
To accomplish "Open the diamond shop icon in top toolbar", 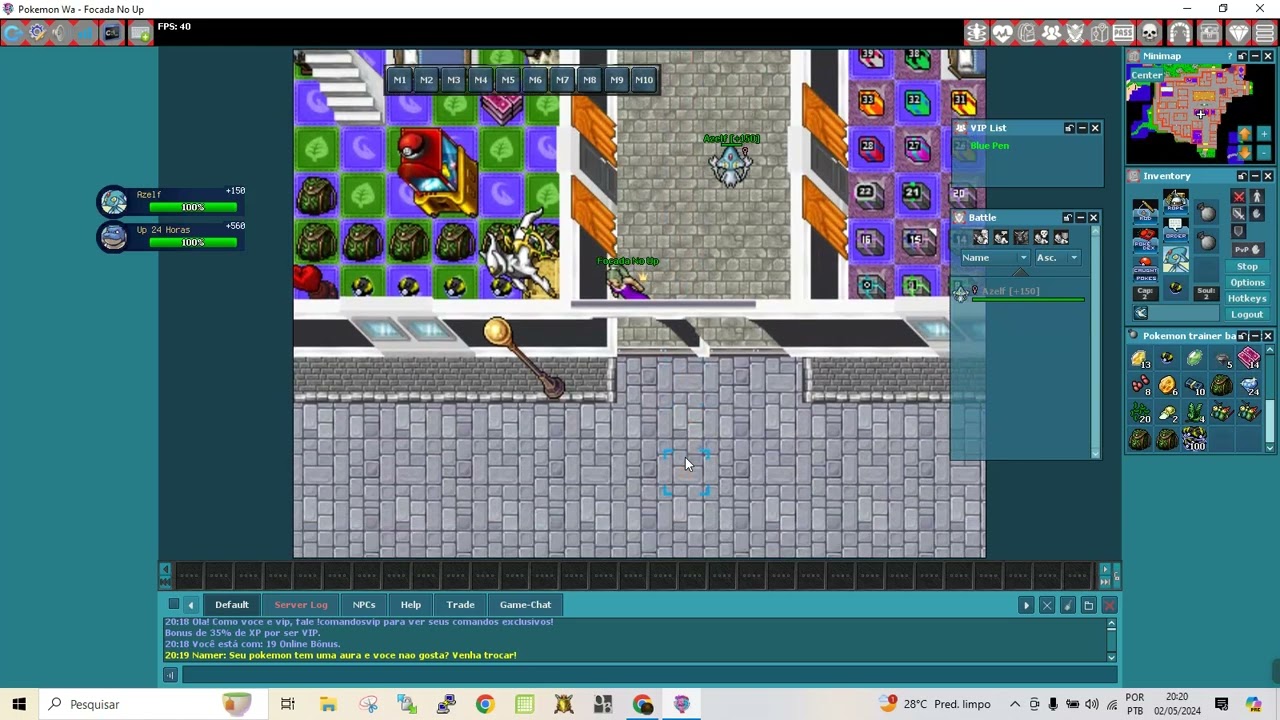I will pyautogui.click(x=1238, y=33).
